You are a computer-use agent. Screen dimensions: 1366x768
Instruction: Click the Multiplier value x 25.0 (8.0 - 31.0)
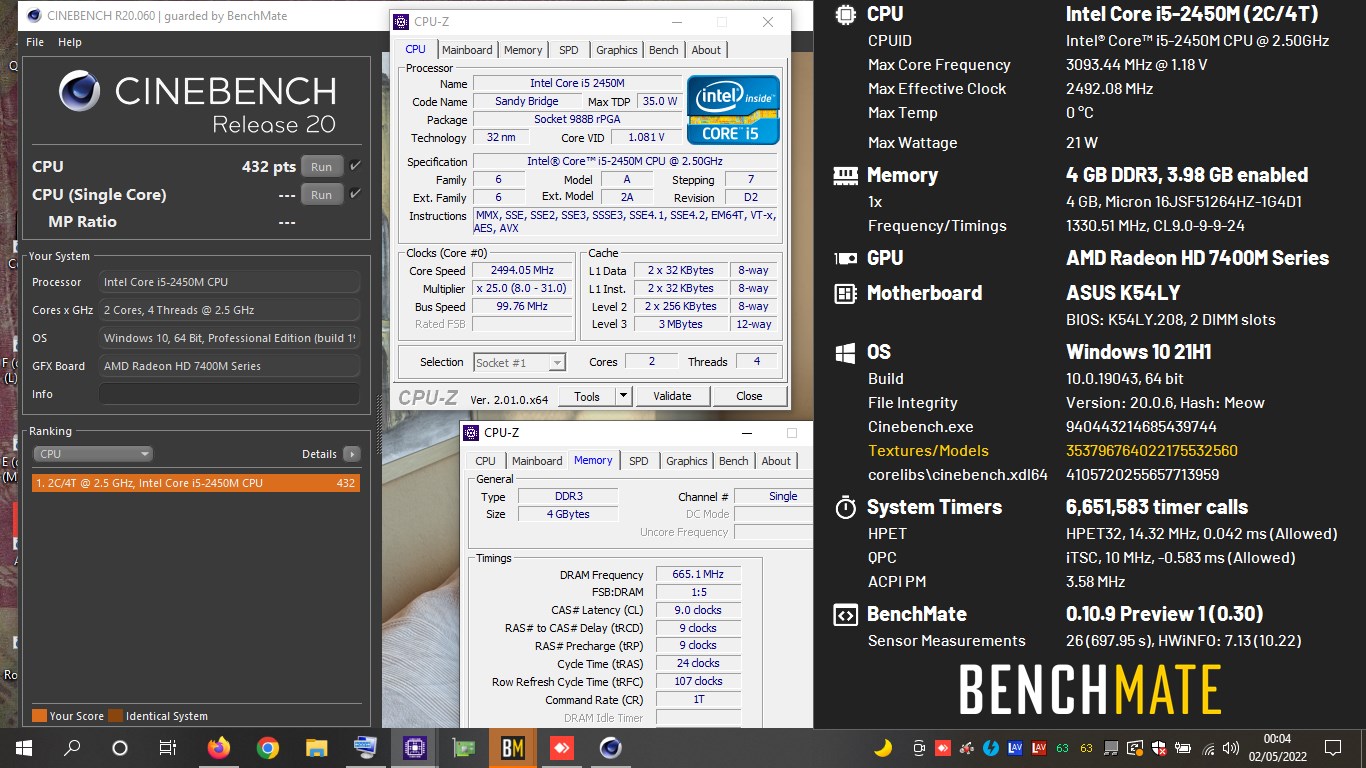coord(522,289)
